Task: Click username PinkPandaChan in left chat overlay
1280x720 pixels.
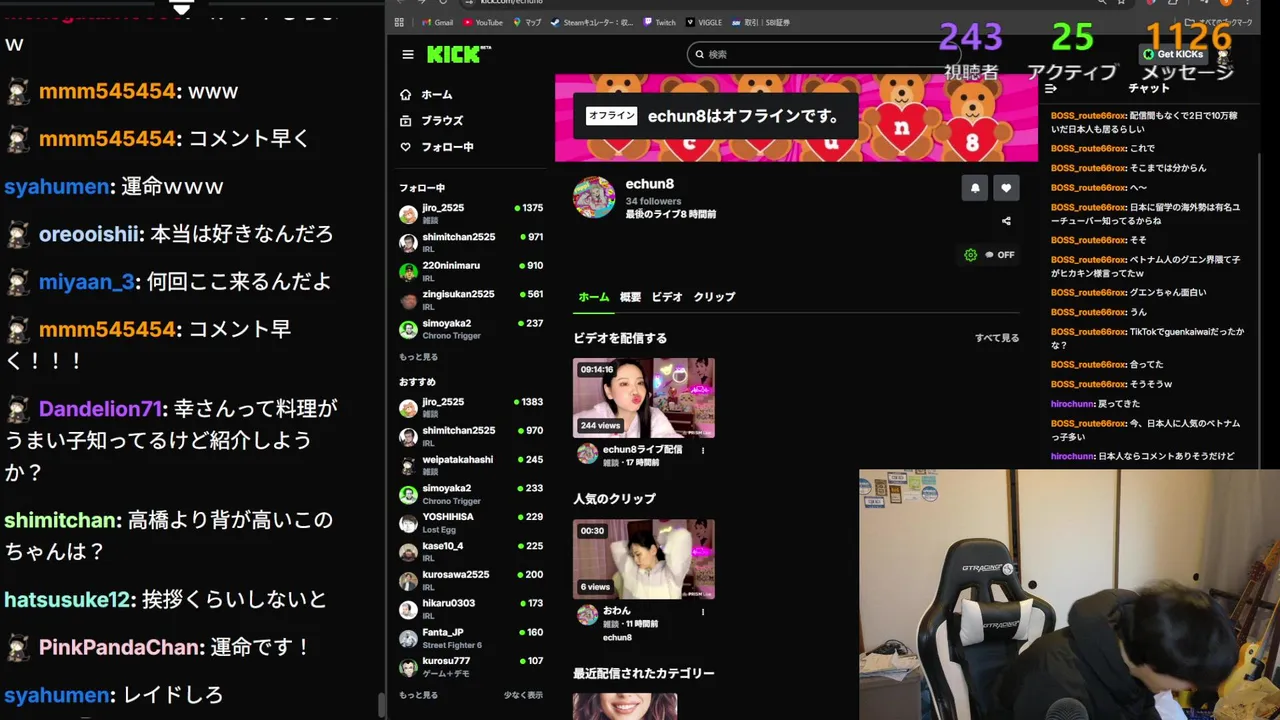Action: click(x=119, y=647)
